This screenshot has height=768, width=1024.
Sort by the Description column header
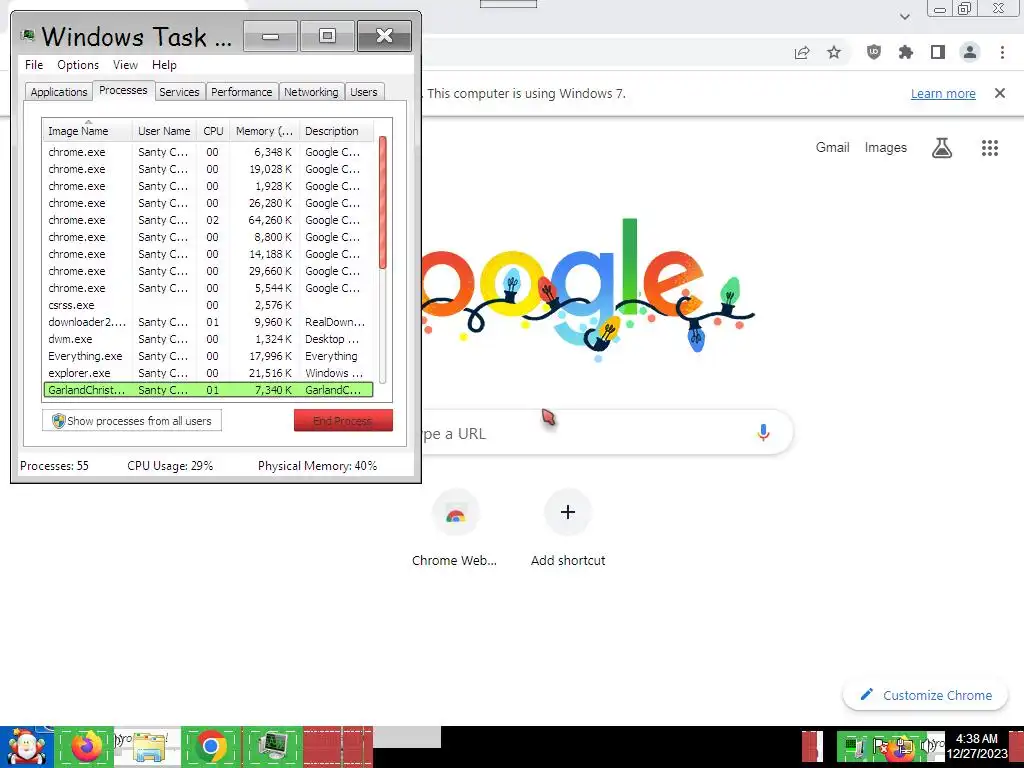point(336,131)
